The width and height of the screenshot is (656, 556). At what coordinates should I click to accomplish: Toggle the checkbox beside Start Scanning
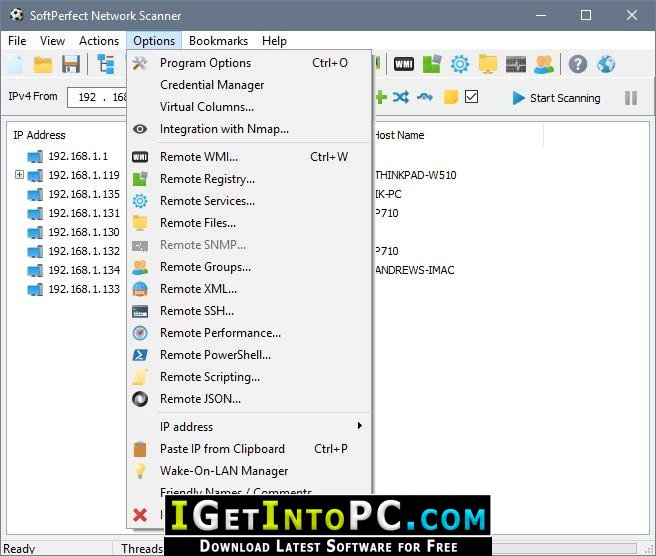[472, 97]
